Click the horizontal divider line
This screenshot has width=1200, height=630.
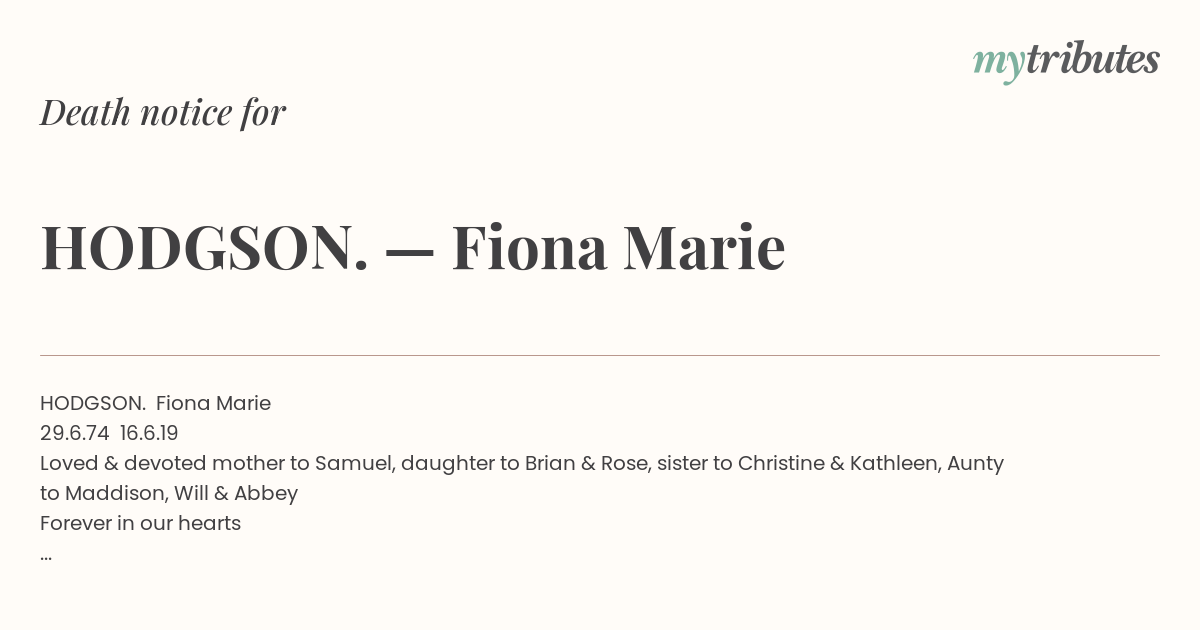[600, 355]
